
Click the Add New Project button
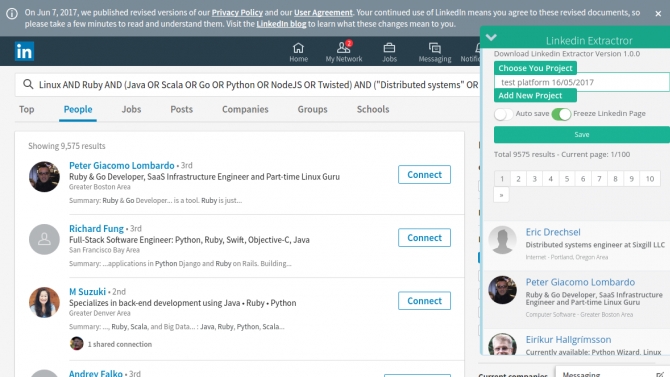pos(535,95)
